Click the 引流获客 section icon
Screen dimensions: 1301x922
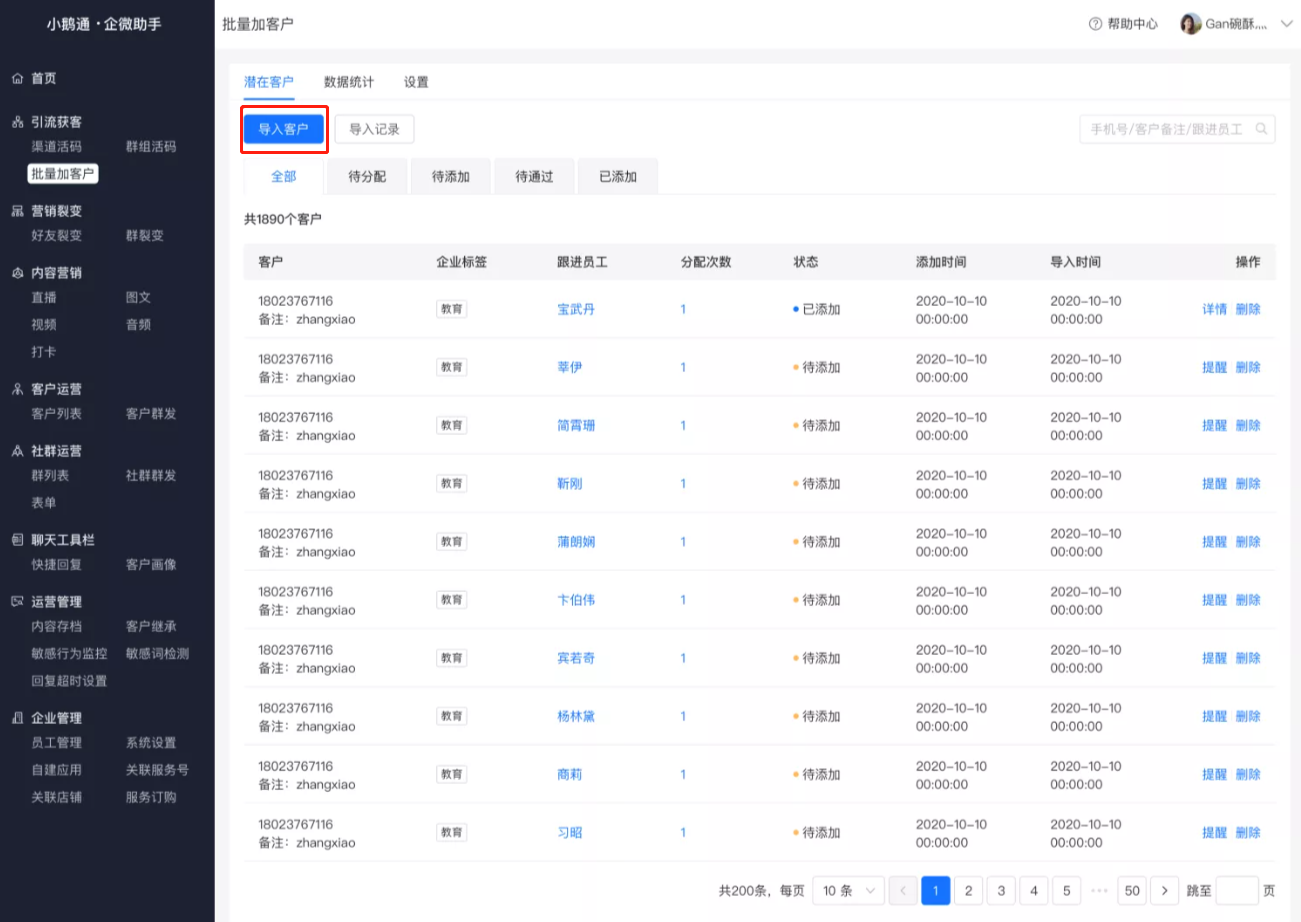(17, 122)
